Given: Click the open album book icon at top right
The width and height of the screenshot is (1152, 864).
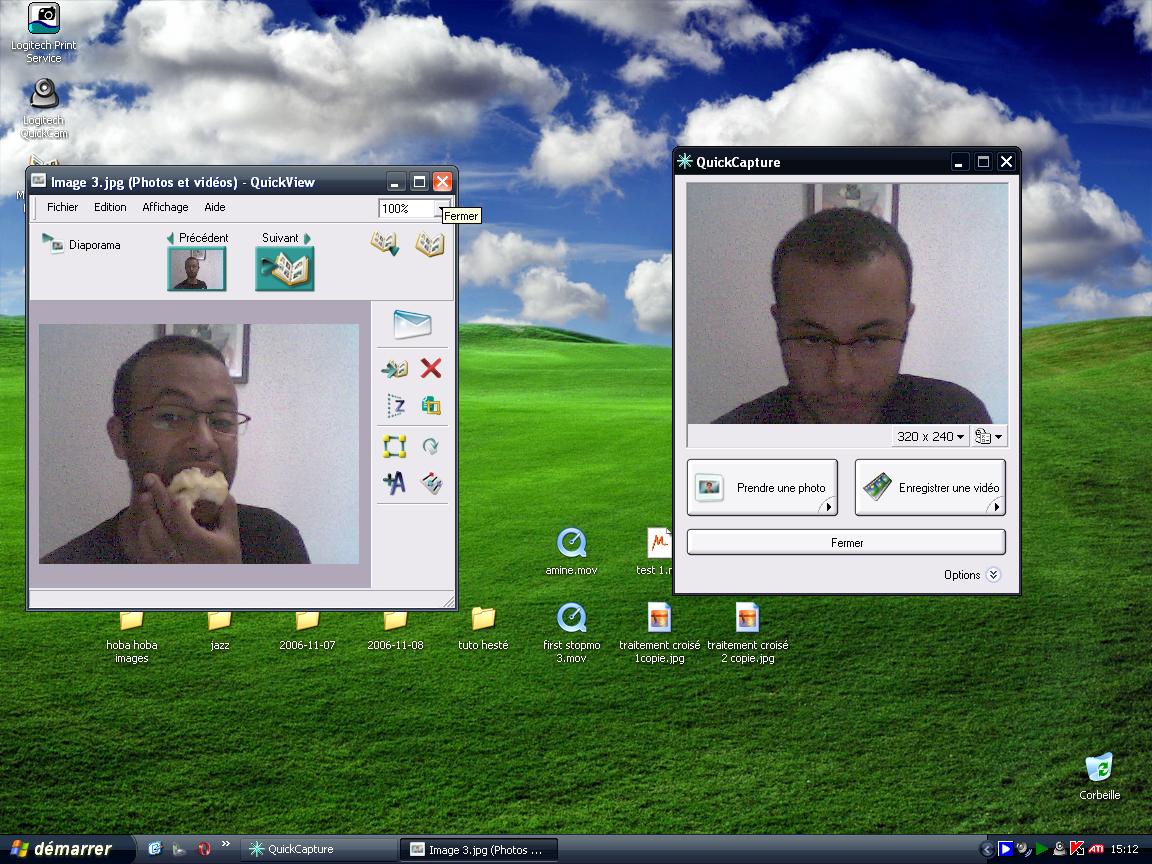Looking at the screenshot, I should coord(430,244).
